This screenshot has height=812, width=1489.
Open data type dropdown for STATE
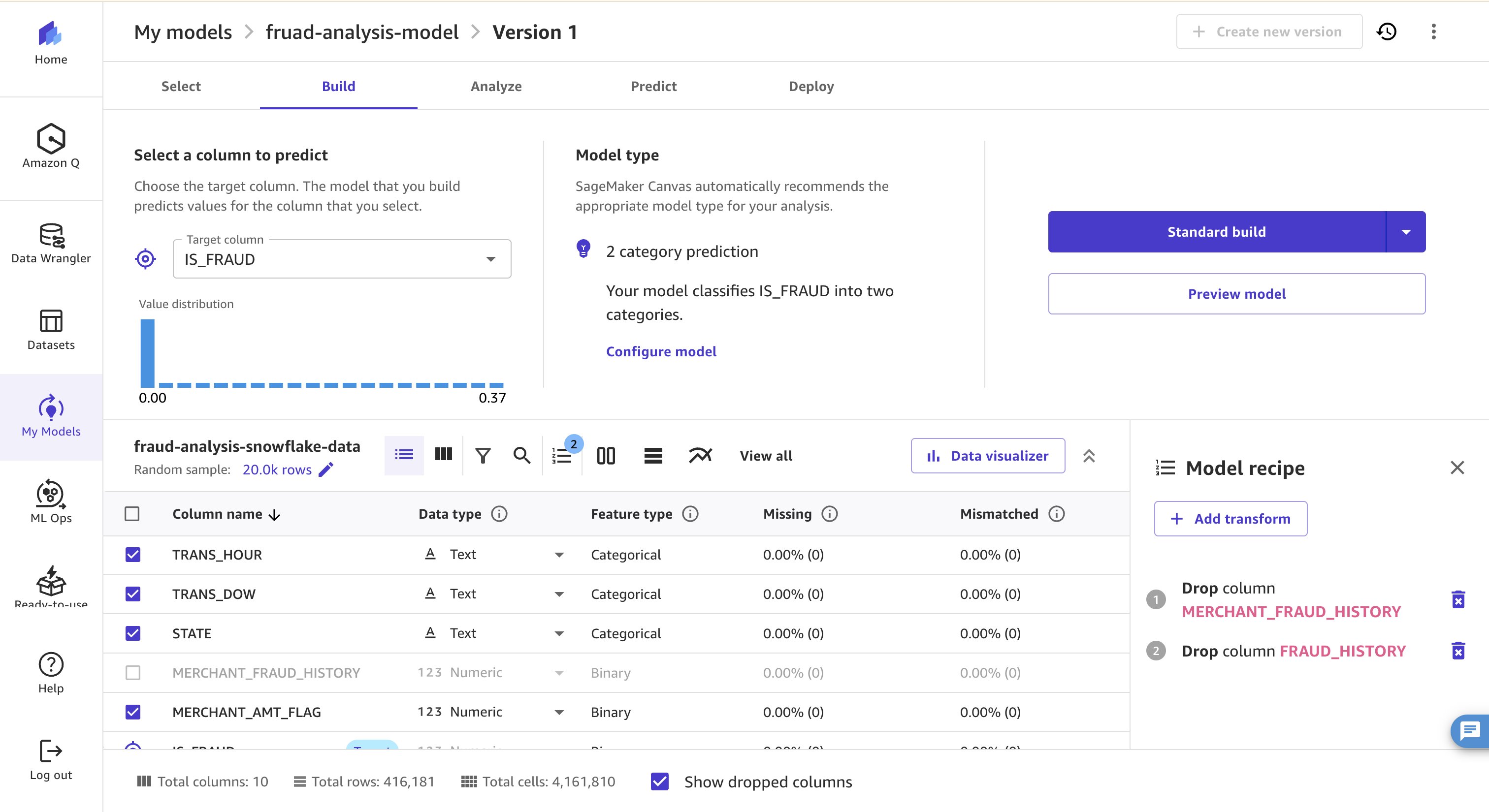559,633
